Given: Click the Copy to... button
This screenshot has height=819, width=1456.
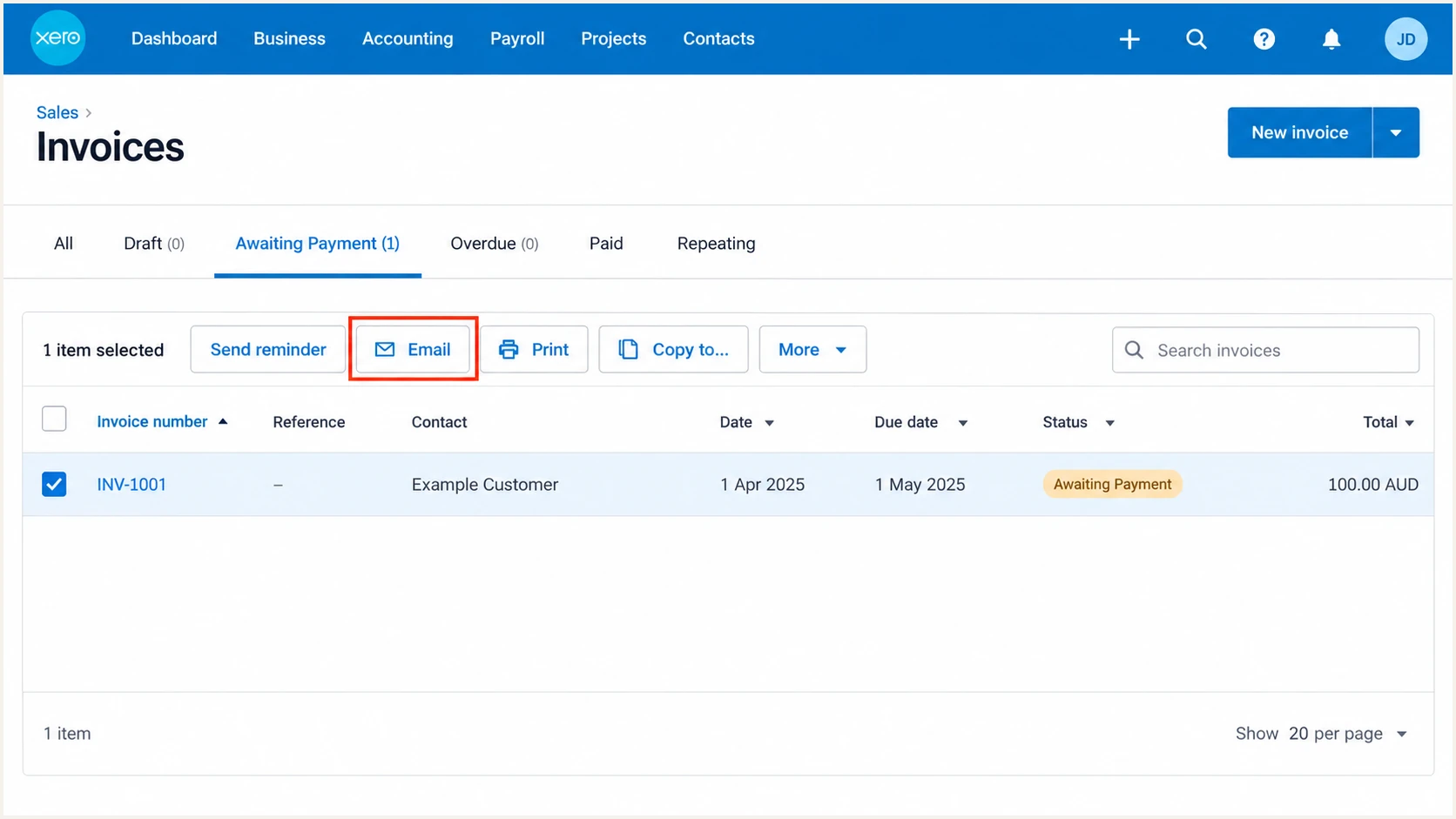Looking at the screenshot, I should (673, 349).
